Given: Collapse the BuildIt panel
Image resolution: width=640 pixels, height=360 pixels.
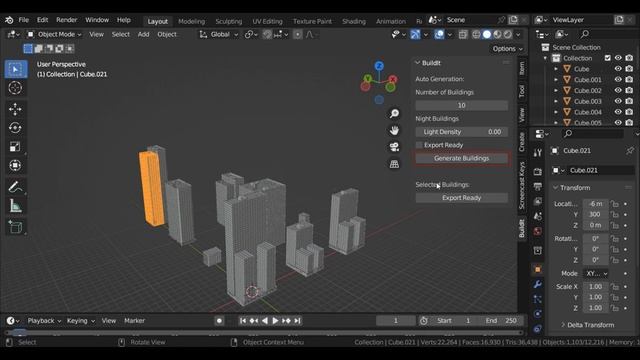Looking at the screenshot, I should click(x=418, y=63).
